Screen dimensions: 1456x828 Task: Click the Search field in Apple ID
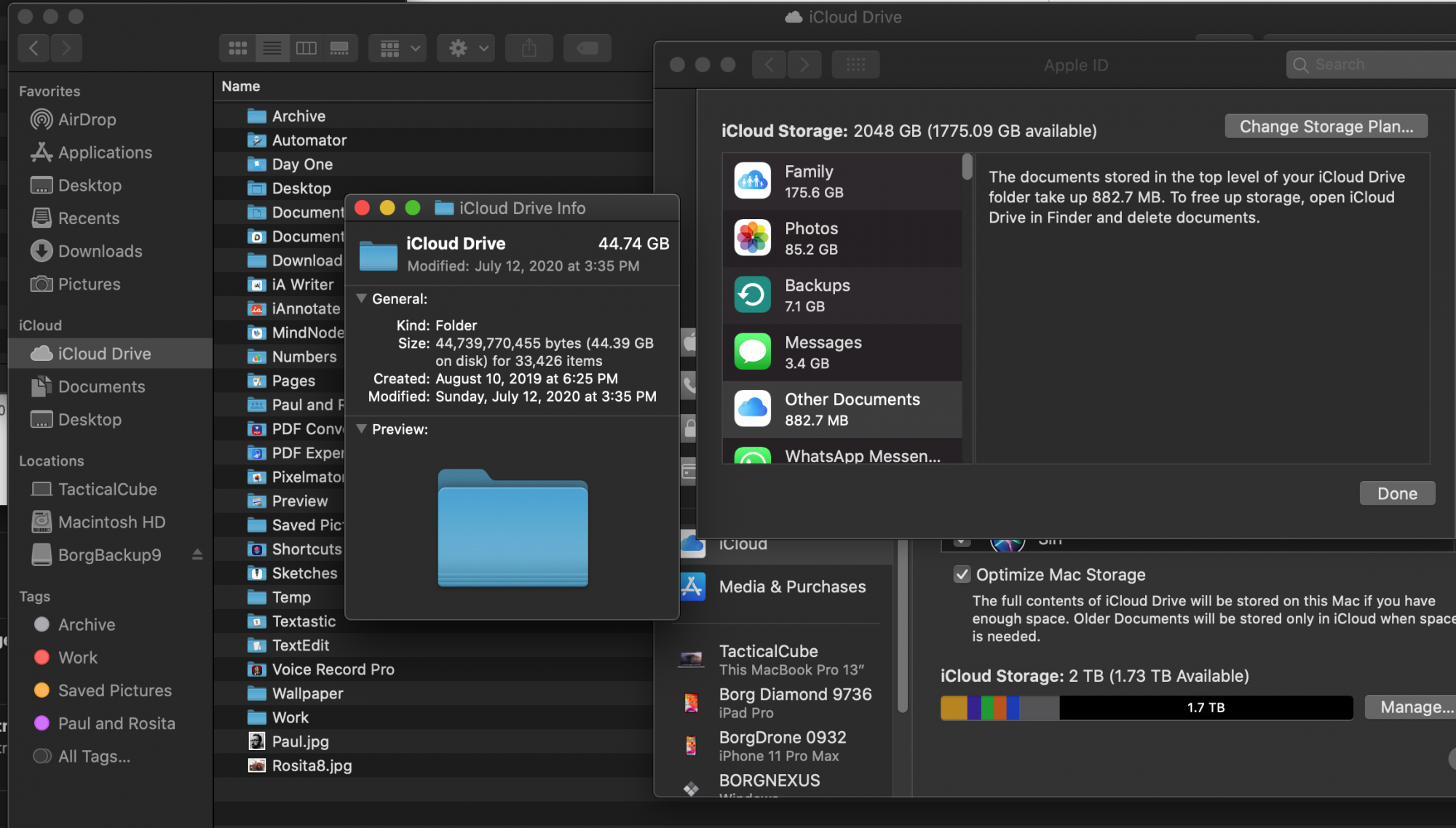click(x=1372, y=65)
